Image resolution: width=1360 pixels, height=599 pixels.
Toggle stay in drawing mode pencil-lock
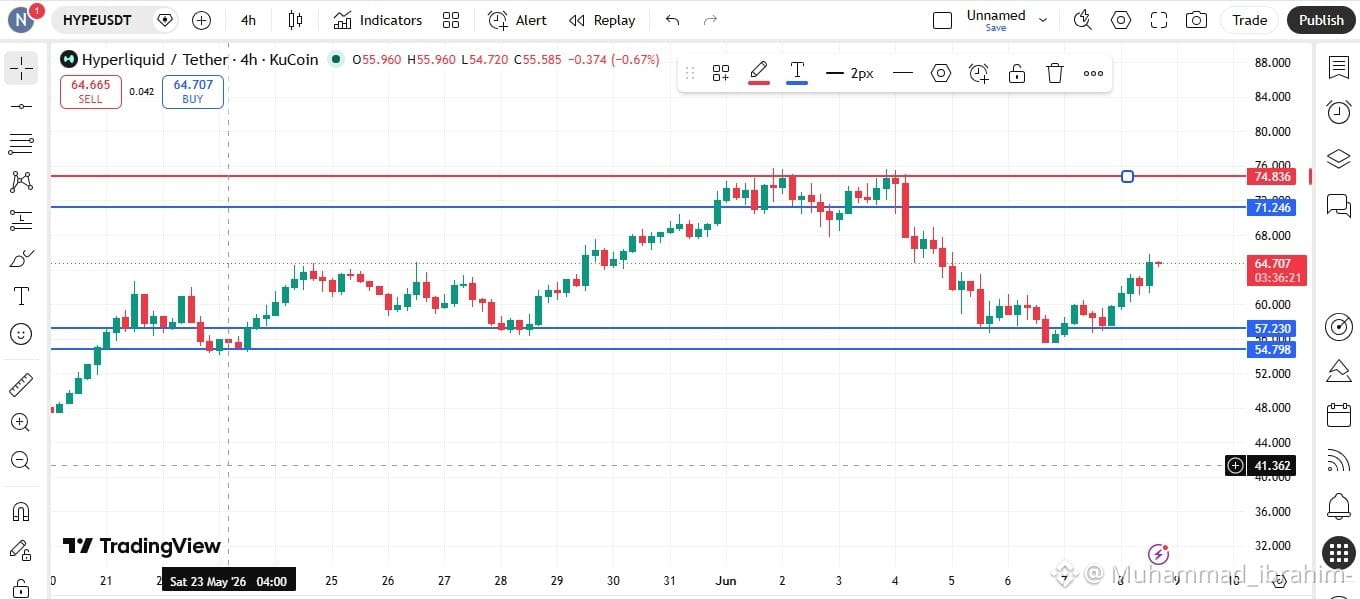20,550
